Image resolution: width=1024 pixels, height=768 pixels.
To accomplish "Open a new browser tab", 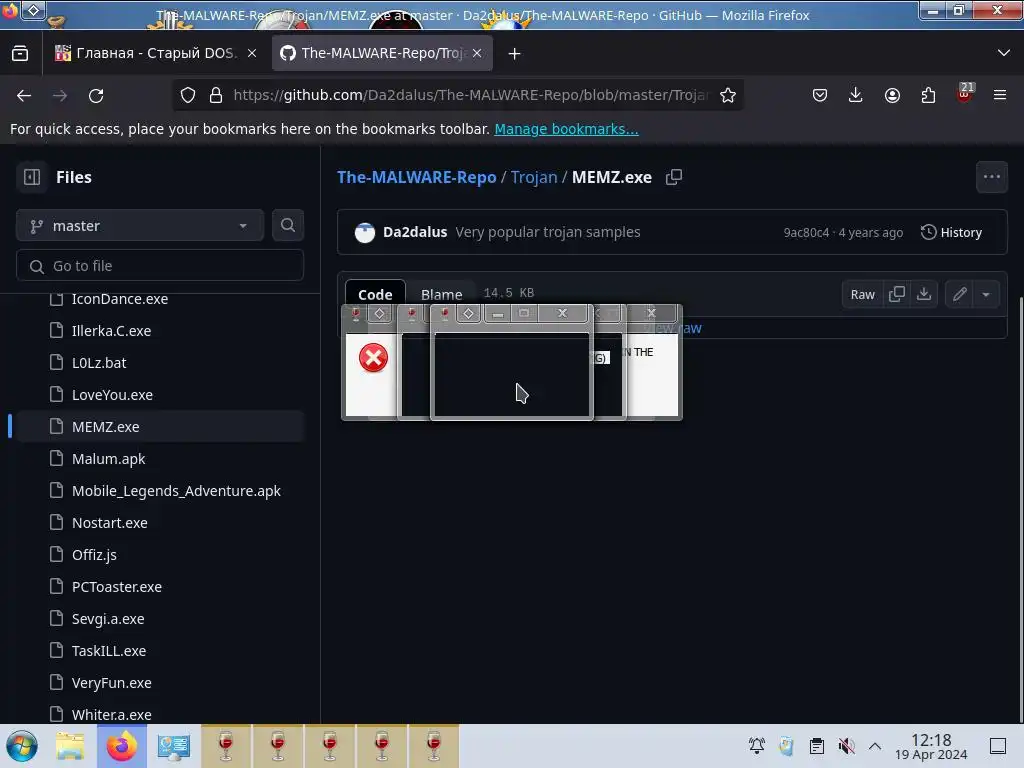I will (x=515, y=54).
